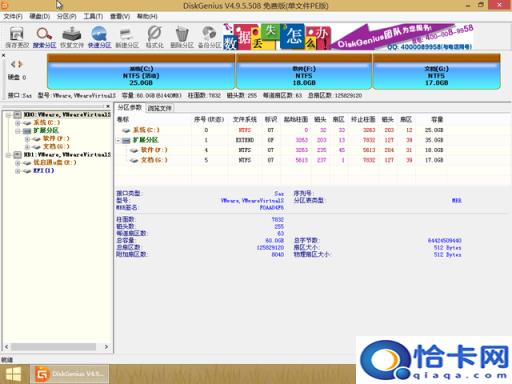This screenshot has width=512, height=384.
Task: Select the F: 18.0GB partition bar
Action: pos(304,71)
